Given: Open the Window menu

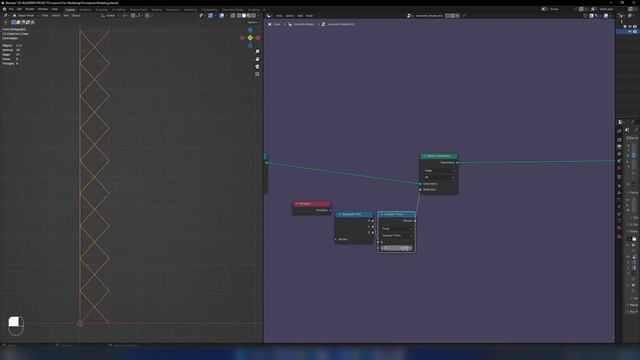Looking at the screenshot, I should [43, 9].
